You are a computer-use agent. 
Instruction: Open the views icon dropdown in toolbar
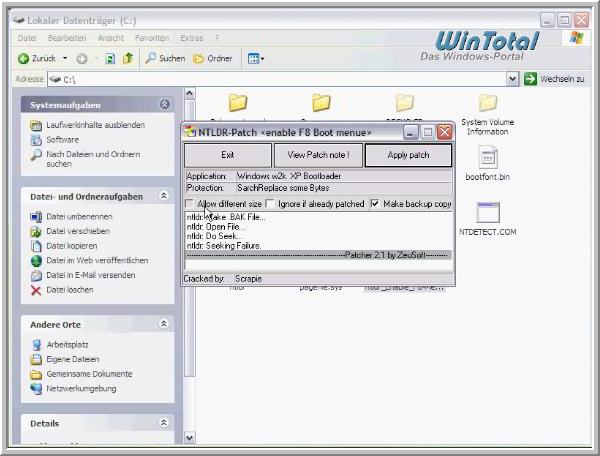256,59
